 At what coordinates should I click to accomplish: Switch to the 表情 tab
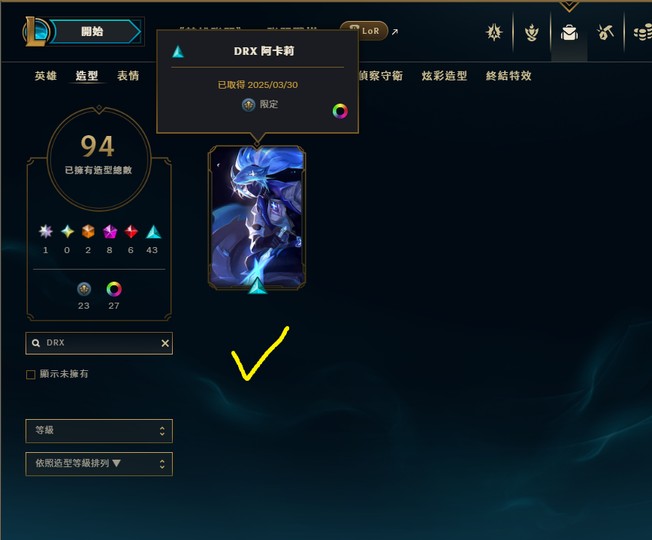(x=128, y=76)
